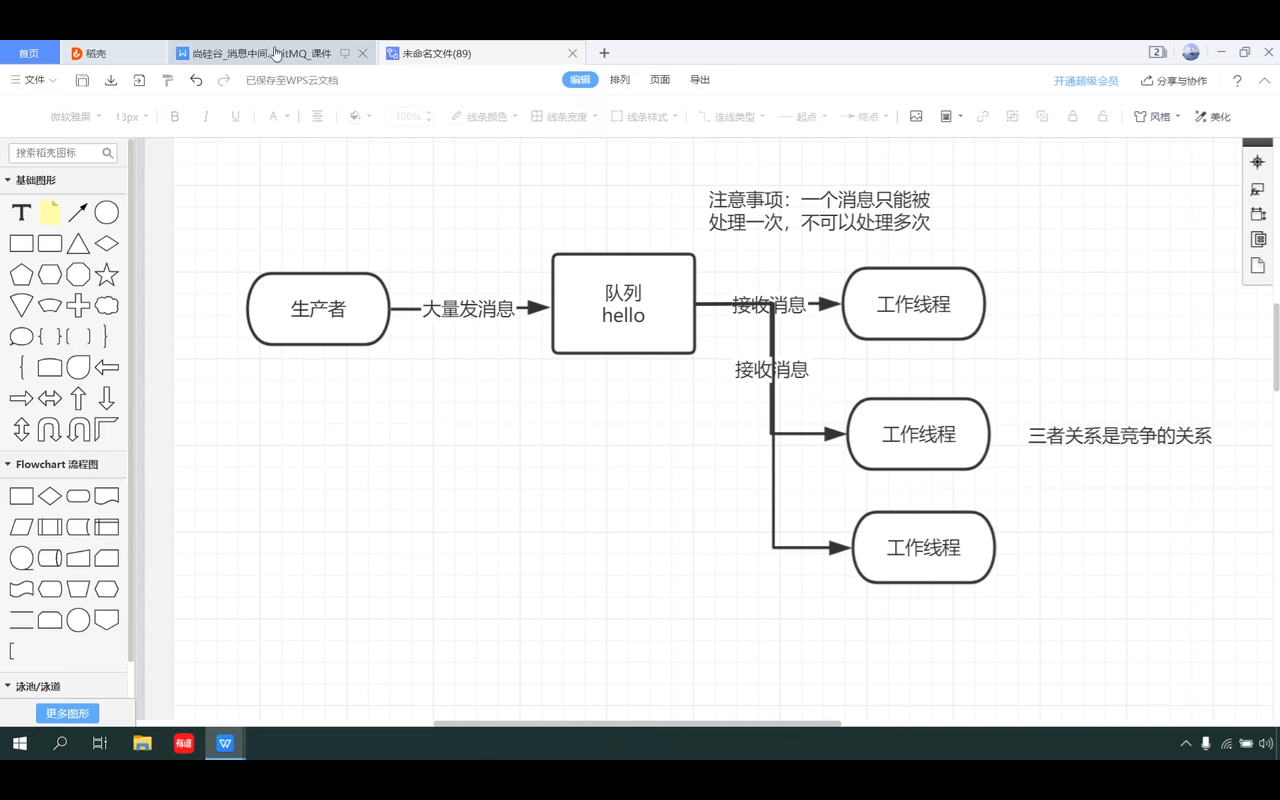Click the 美化 beautify button

tap(1212, 117)
